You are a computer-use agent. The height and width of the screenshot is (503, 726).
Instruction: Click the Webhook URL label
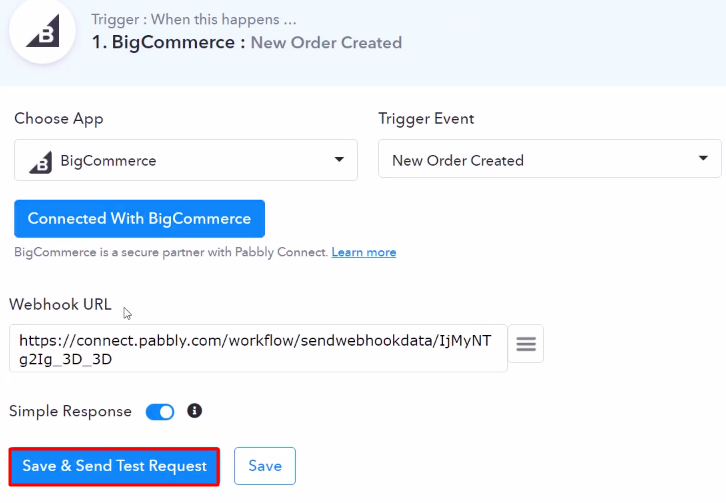[60, 305]
